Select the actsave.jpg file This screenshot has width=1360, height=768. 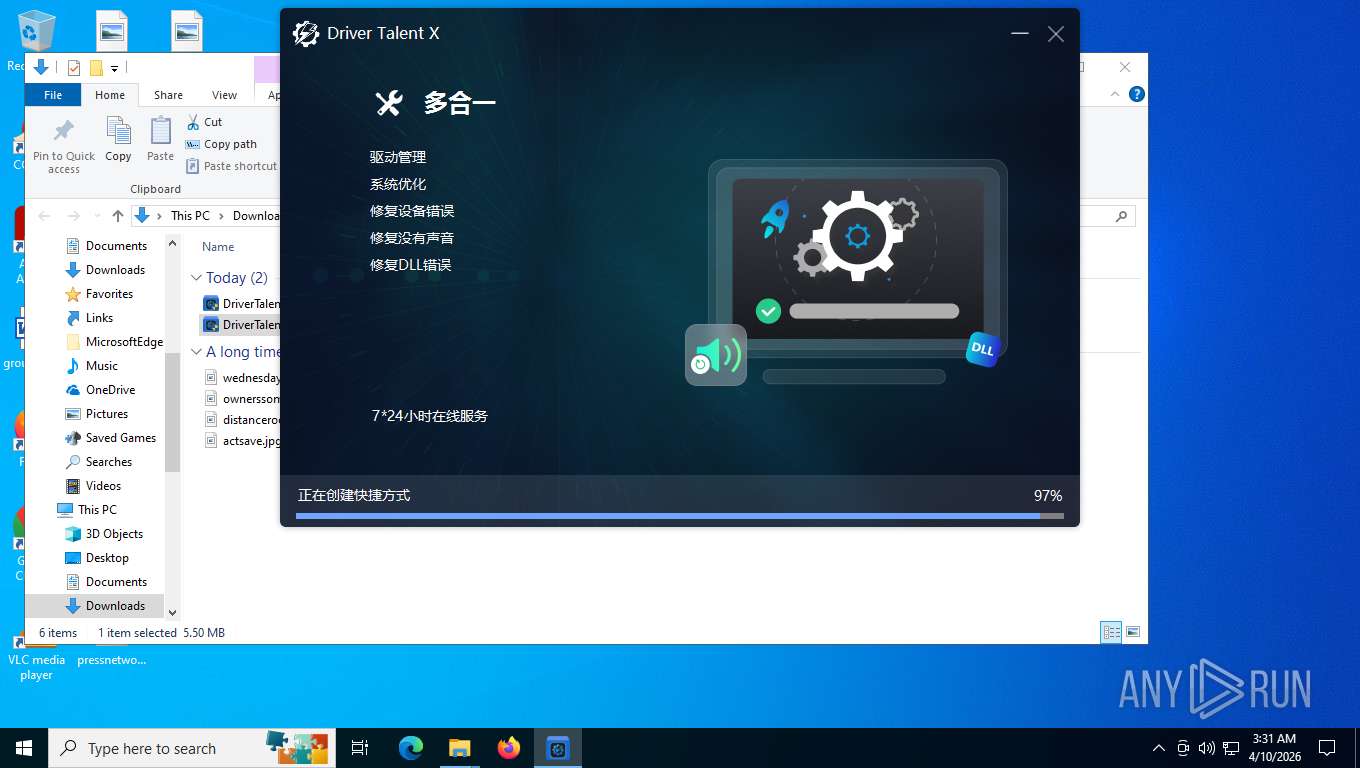(x=243, y=441)
